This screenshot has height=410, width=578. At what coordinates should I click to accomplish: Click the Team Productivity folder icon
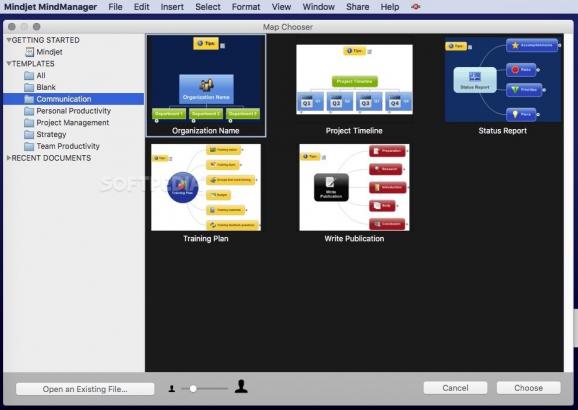point(29,146)
